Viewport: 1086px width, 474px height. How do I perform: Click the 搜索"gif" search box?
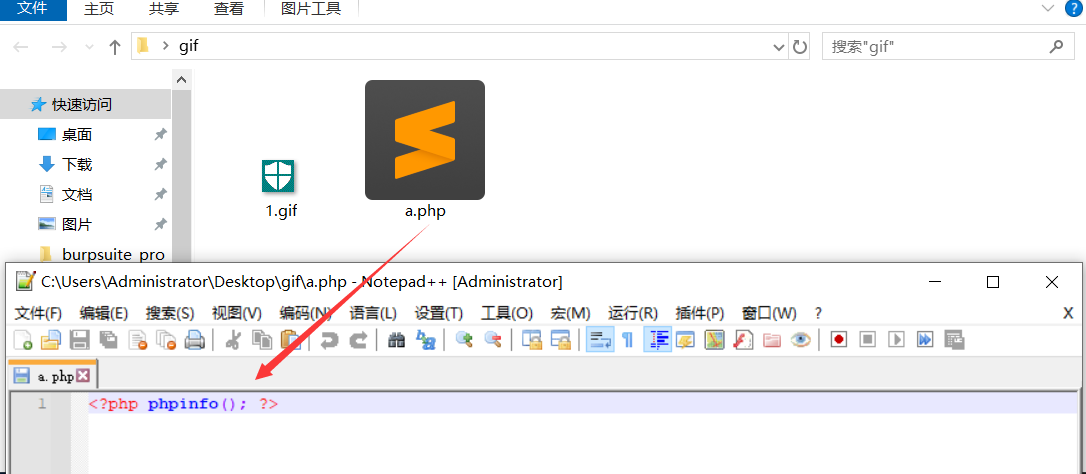(946, 47)
